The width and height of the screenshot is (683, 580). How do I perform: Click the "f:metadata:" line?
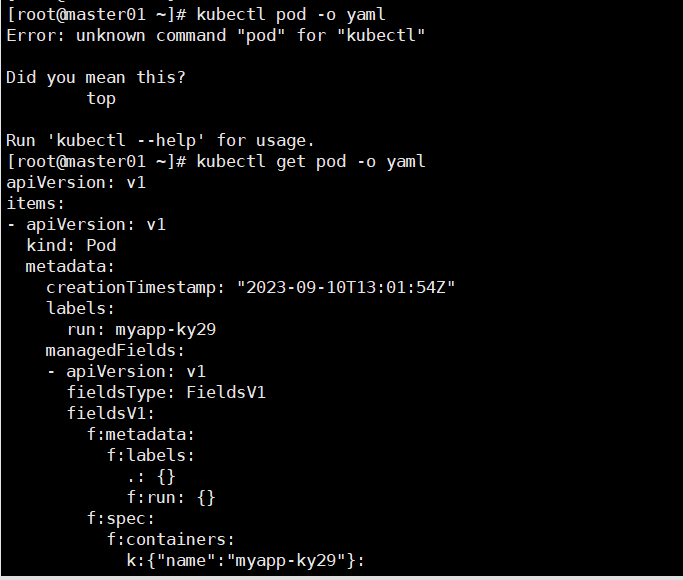[141, 434]
